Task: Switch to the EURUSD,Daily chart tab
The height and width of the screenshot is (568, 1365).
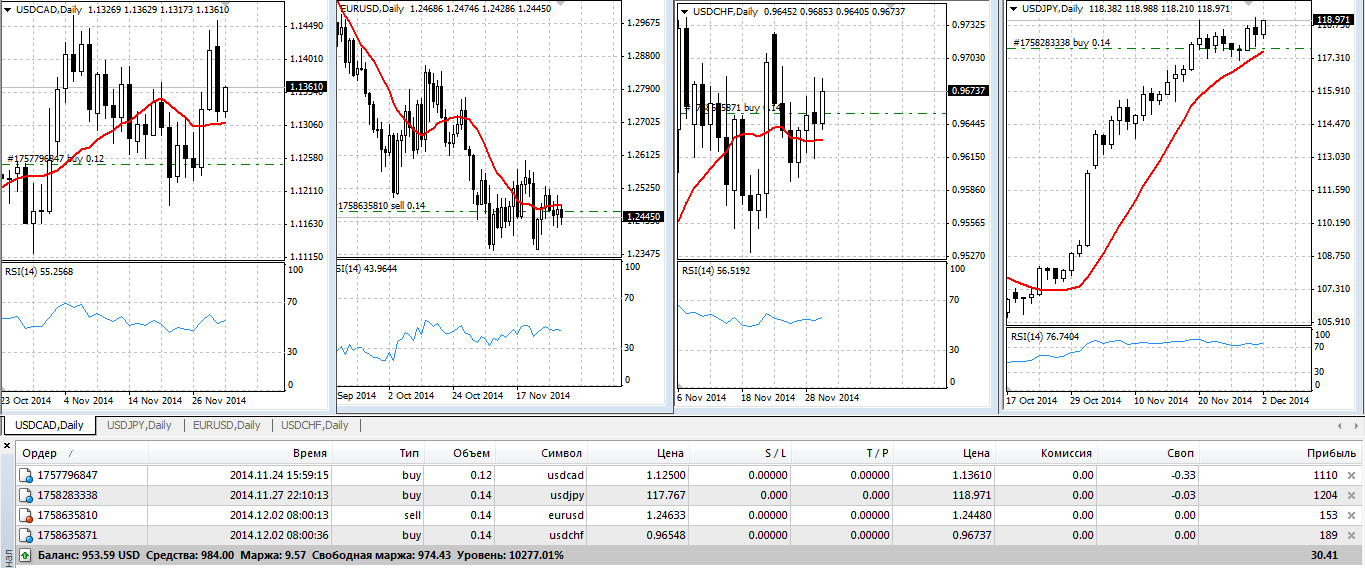Action: (x=227, y=425)
